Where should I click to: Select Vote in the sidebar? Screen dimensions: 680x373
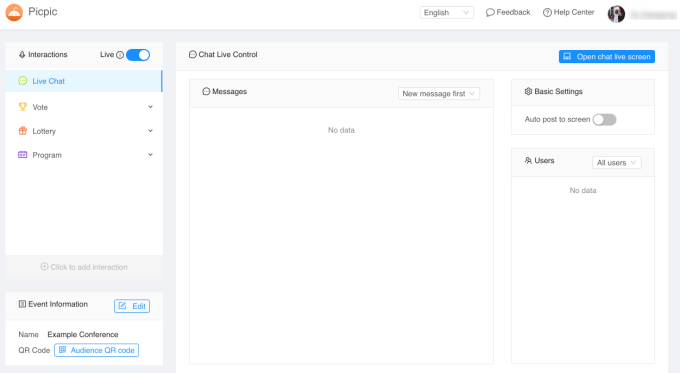pyautogui.click(x=84, y=107)
